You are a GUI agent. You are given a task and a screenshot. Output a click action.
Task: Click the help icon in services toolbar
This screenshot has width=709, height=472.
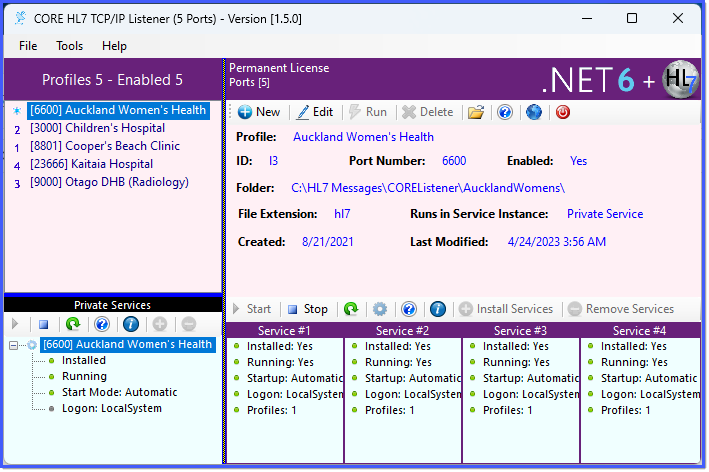click(409, 309)
